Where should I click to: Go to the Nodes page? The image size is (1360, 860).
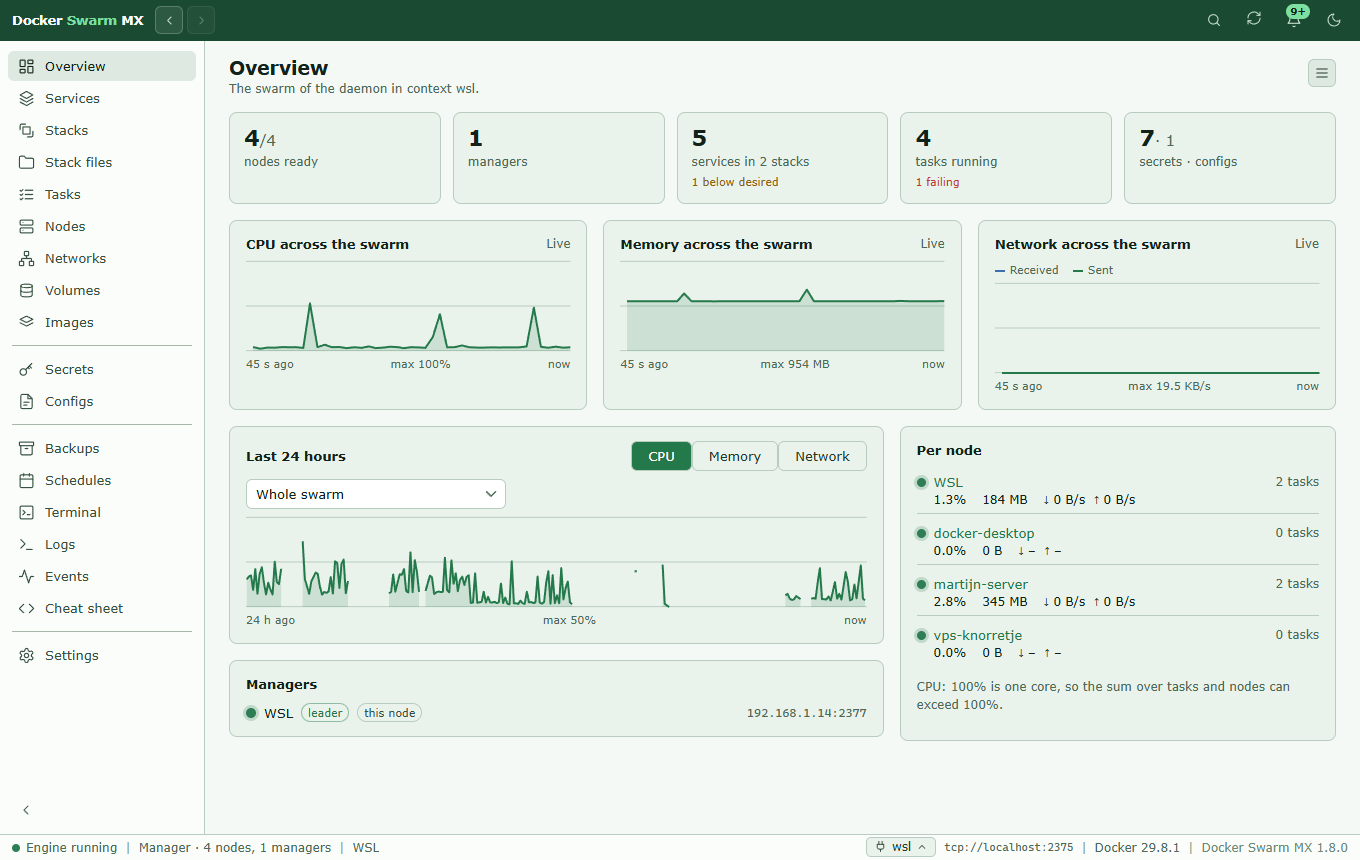pyautogui.click(x=102, y=226)
